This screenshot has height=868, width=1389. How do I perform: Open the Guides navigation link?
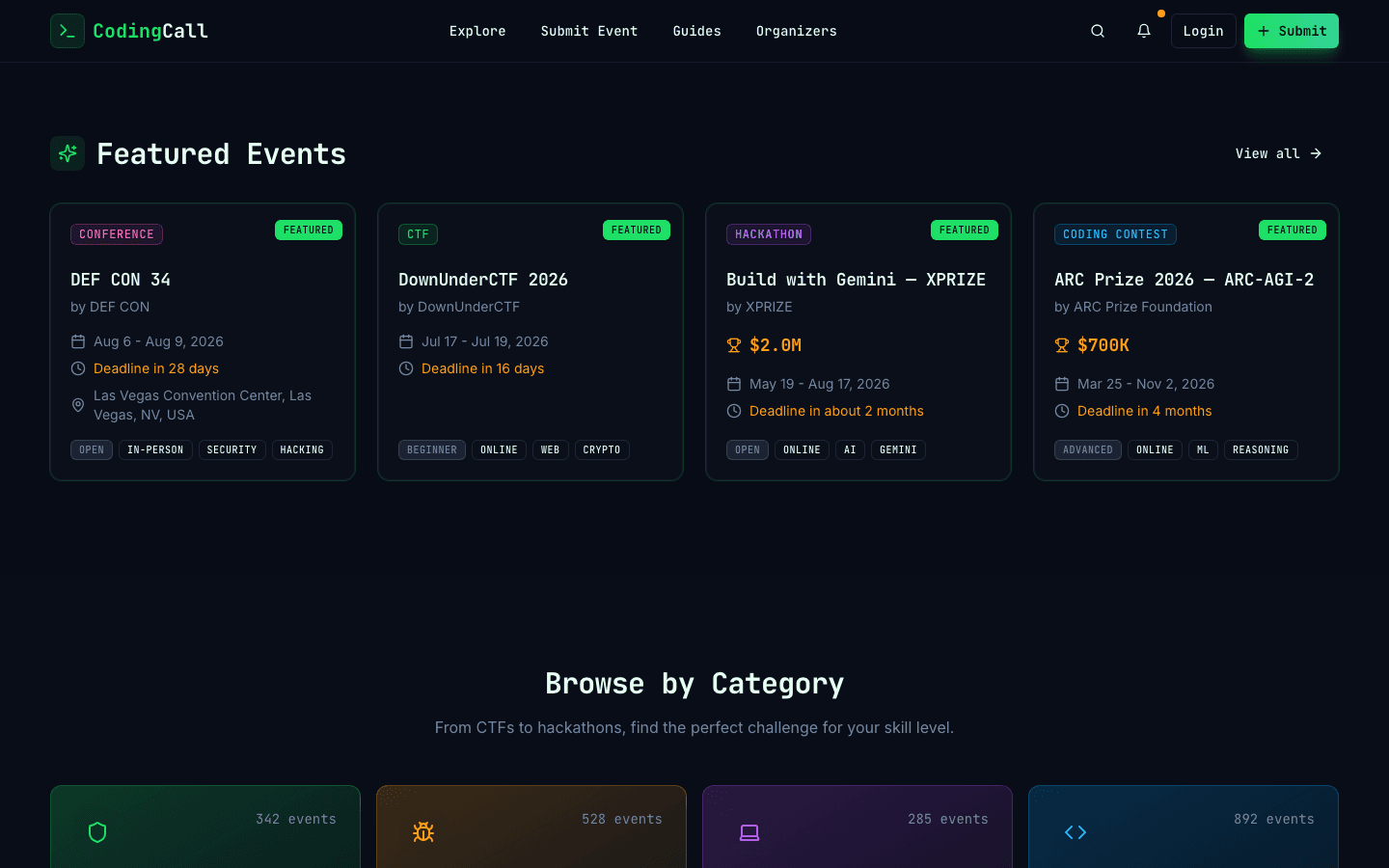697,31
